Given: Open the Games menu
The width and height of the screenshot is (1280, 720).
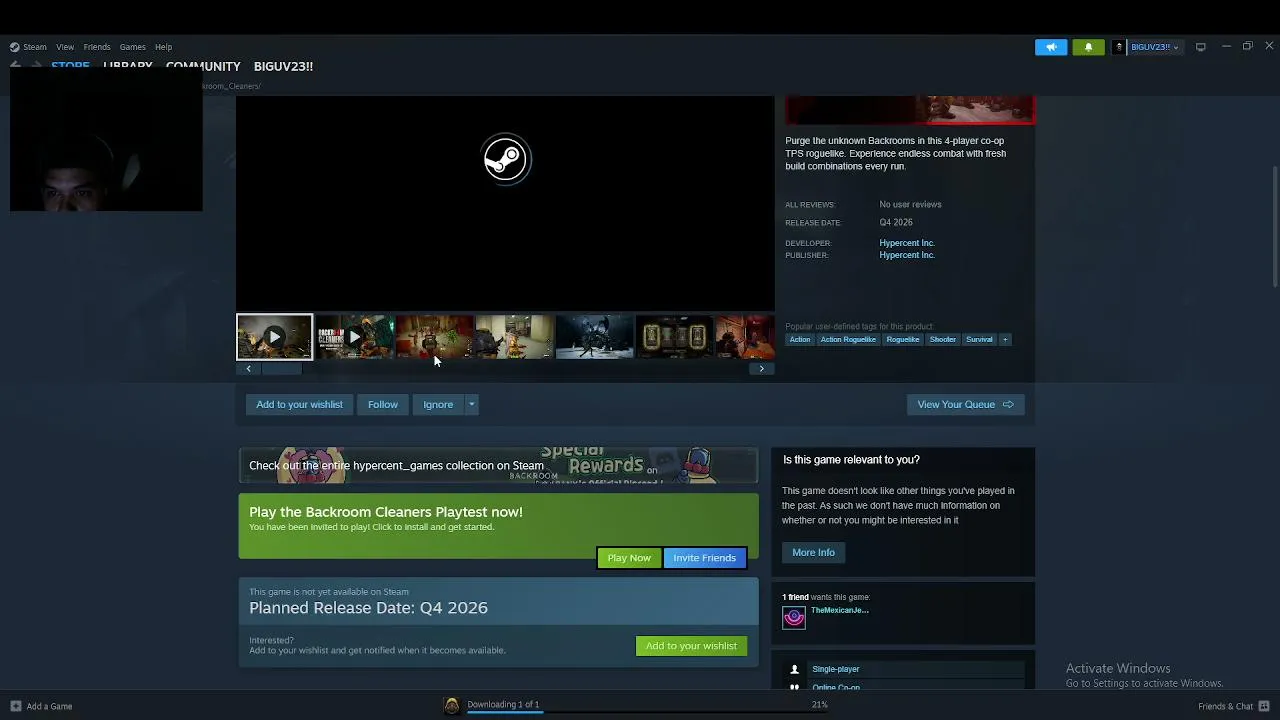Looking at the screenshot, I should pyautogui.click(x=133, y=47).
